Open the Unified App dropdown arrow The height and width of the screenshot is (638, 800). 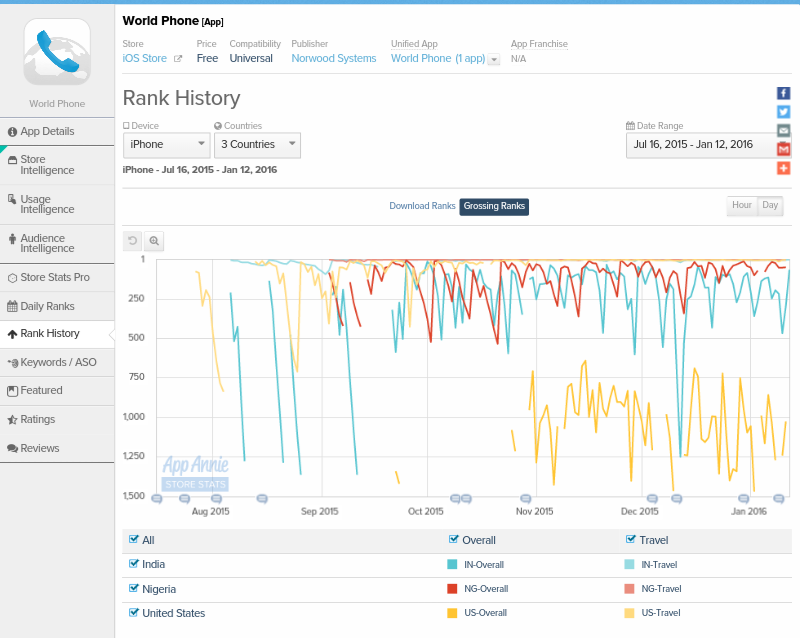493,60
